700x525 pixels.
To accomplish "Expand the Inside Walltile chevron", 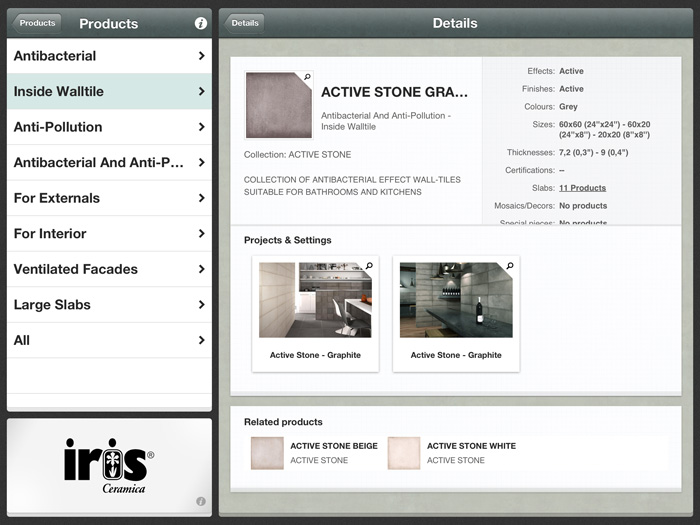I will [x=202, y=92].
